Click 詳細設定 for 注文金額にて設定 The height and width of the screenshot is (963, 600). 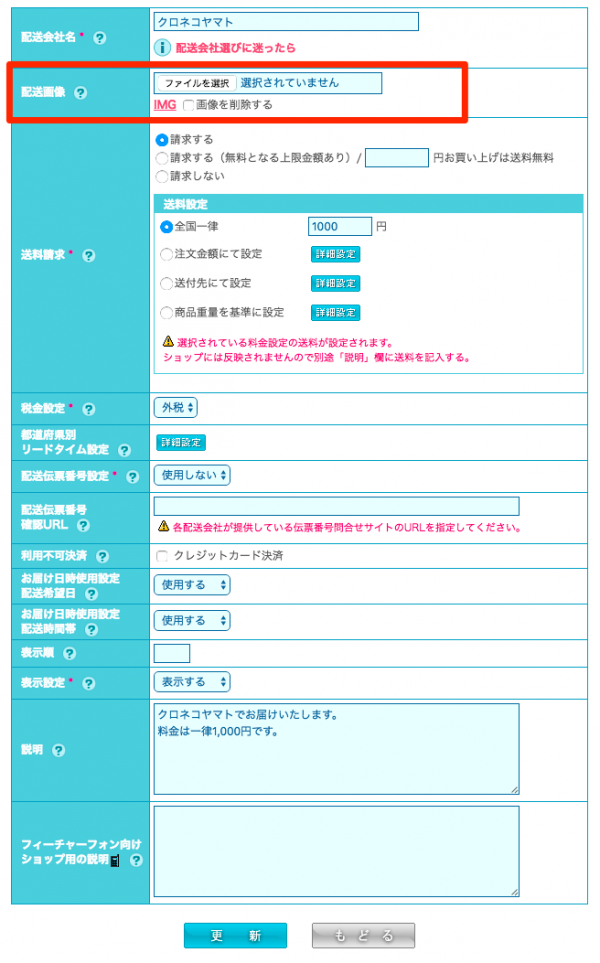click(x=335, y=254)
